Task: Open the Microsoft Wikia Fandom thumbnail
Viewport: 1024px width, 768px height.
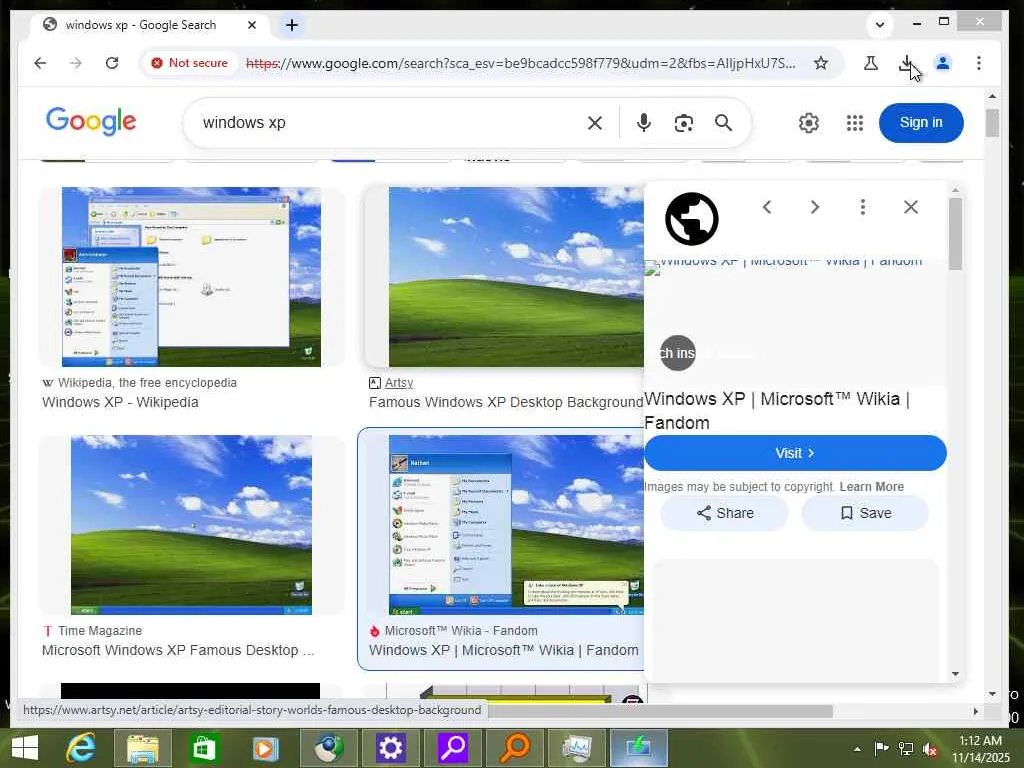Action: (x=516, y=524)
